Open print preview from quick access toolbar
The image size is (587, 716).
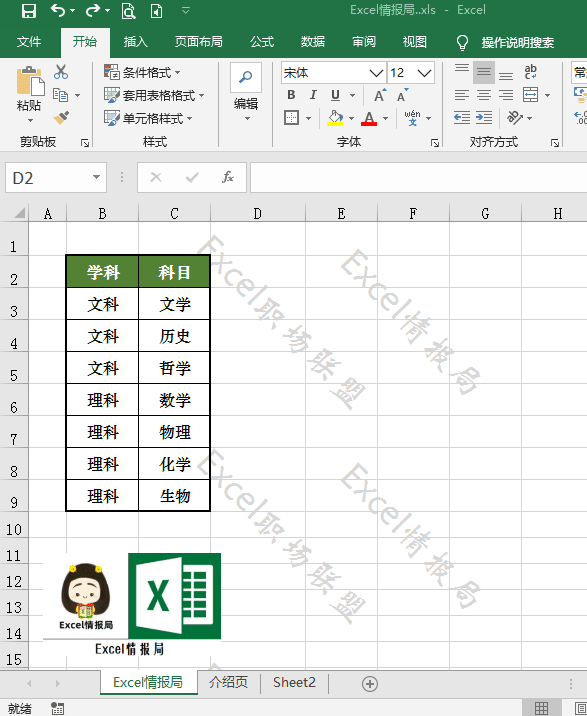pyautogui.click(x=128, y=11)
